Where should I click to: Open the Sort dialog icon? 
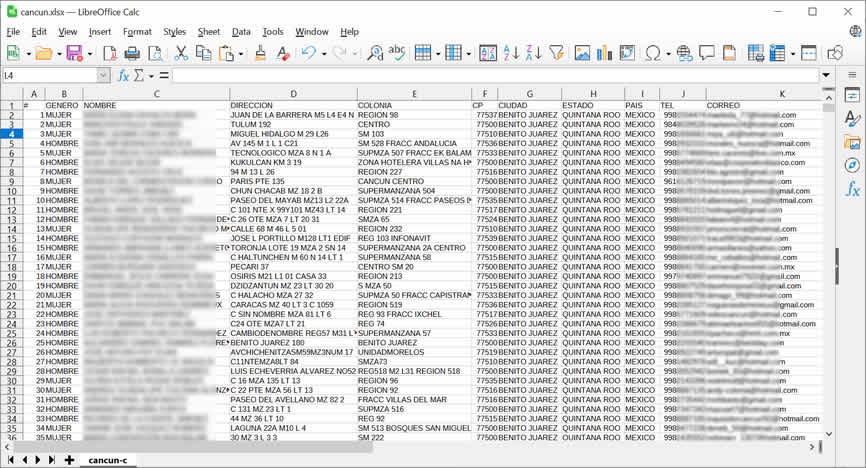[x=488, y=53]
